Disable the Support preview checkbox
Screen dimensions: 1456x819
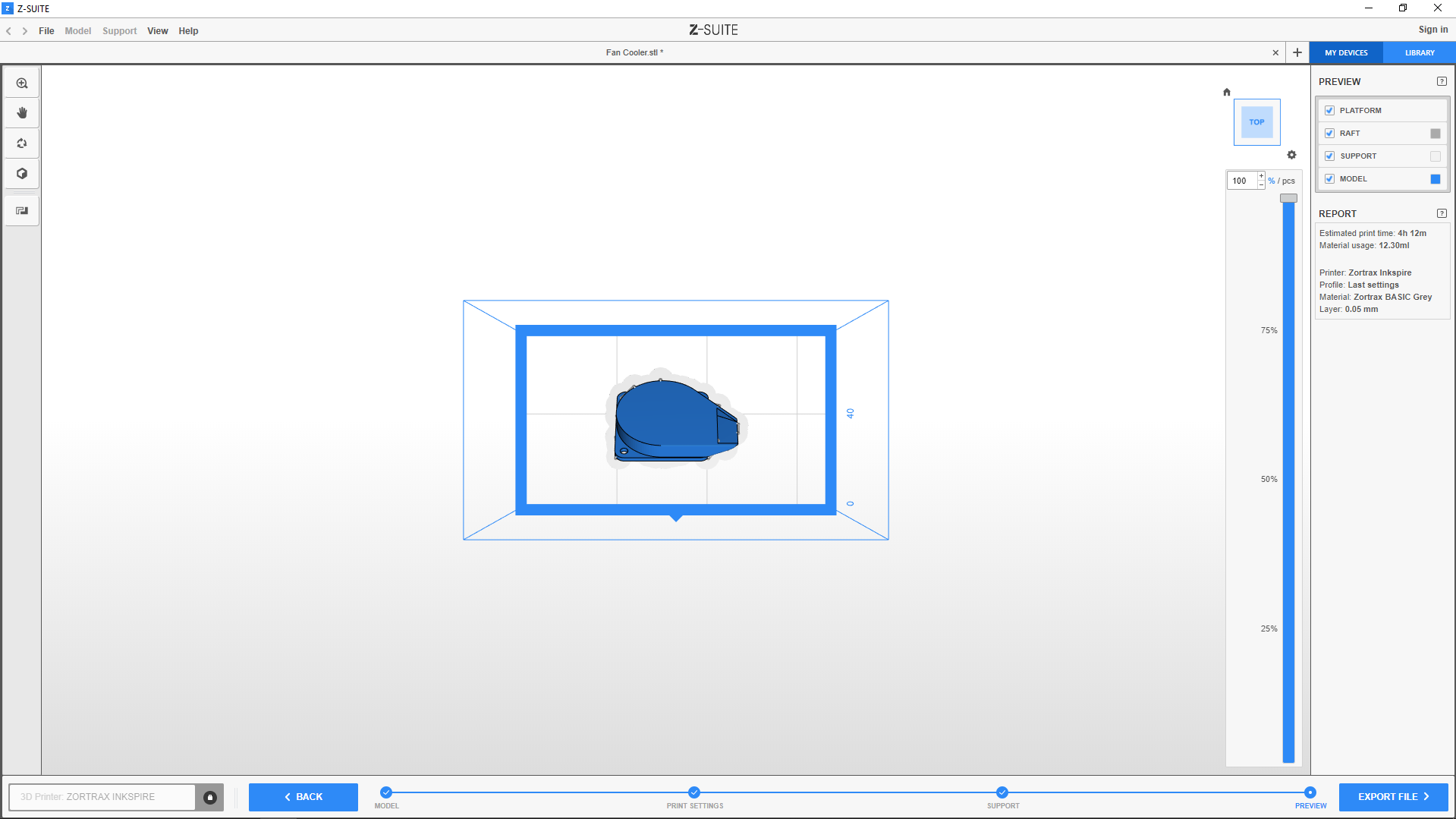(1329, 156)
